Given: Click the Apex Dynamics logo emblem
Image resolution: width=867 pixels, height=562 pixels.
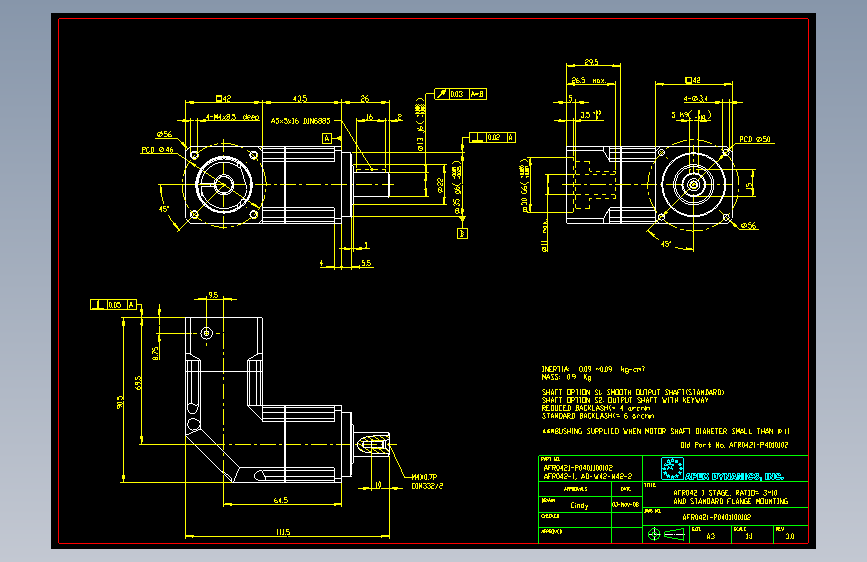Looking at the screenshot, I should tap(672, 468).
